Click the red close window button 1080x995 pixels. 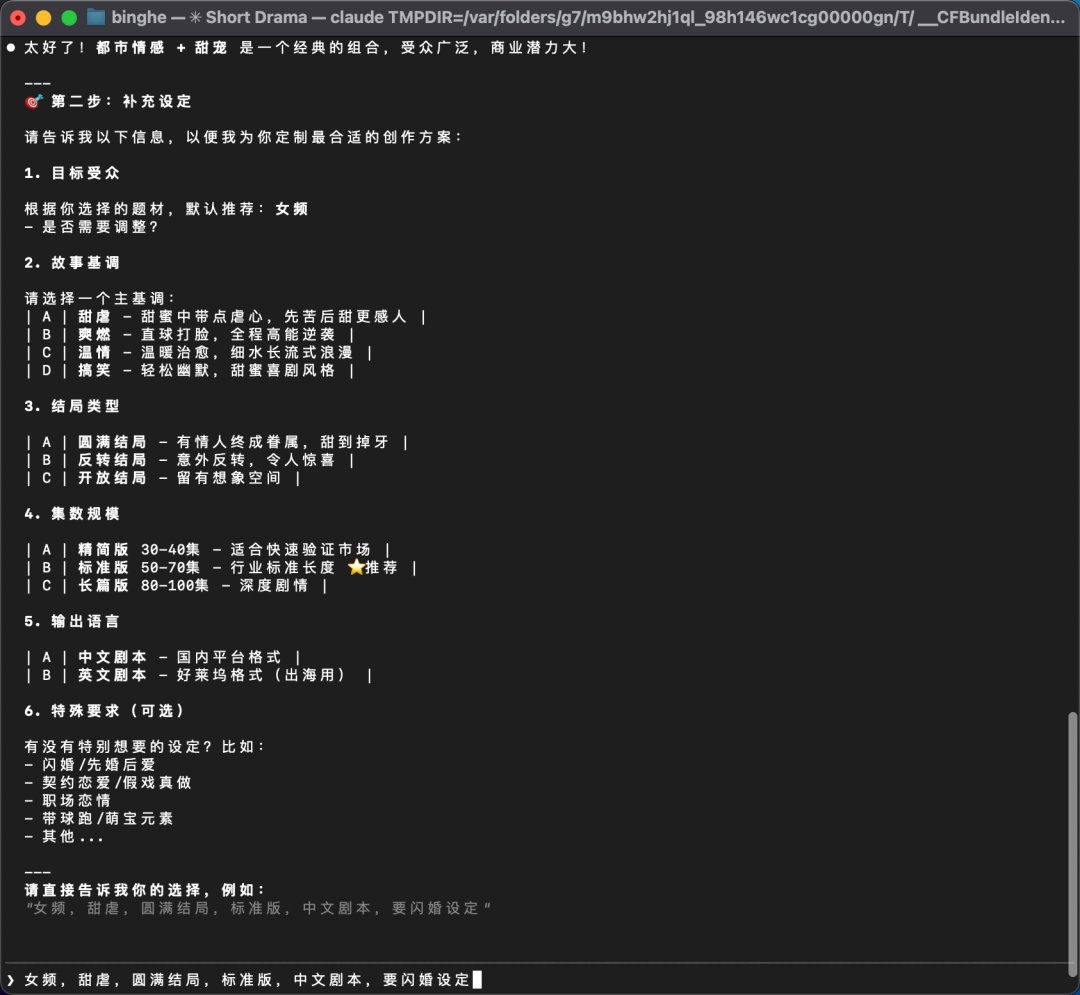click(19, 18)
